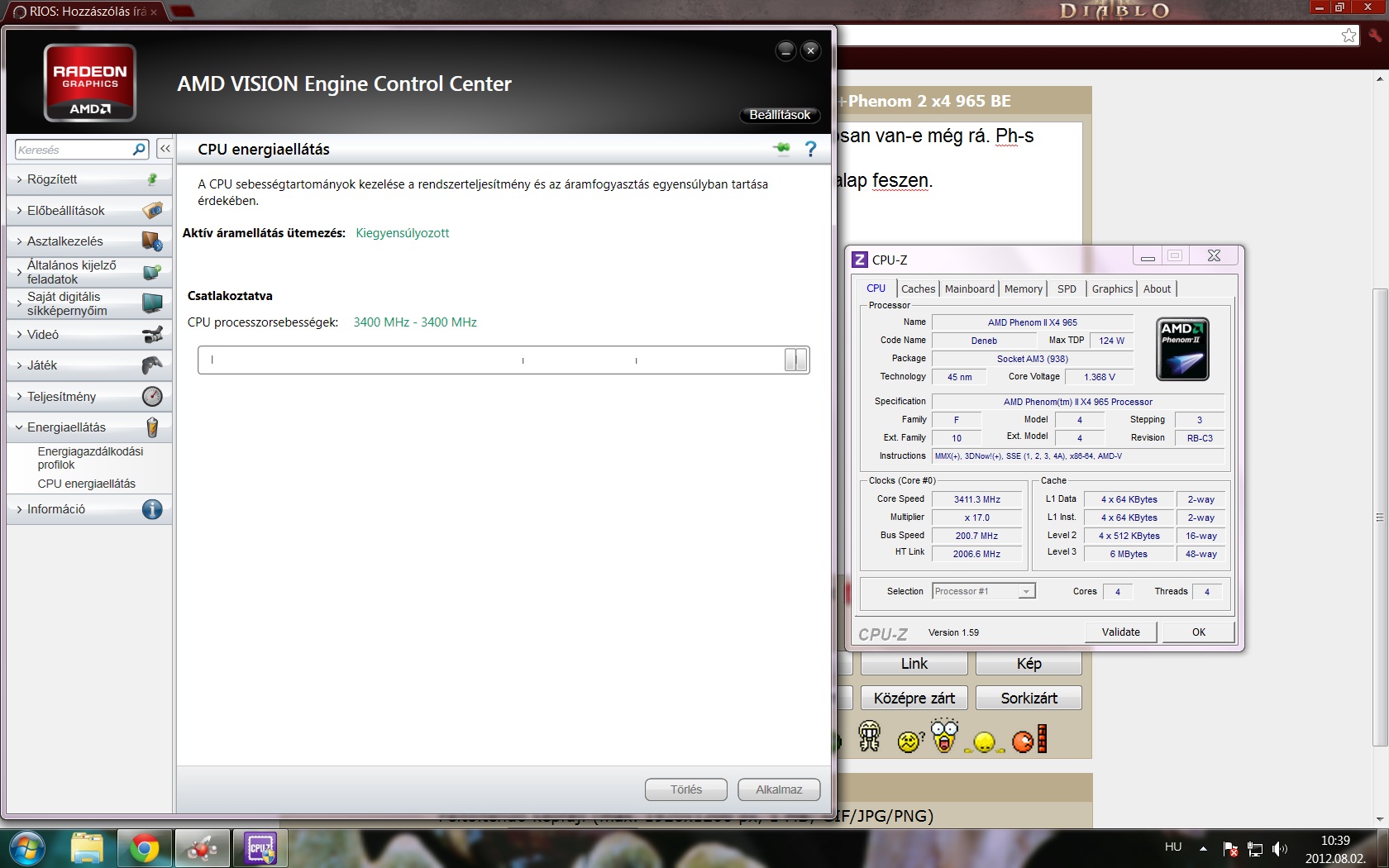Collapse the Energiaellátás section

(x=89, y=427)
